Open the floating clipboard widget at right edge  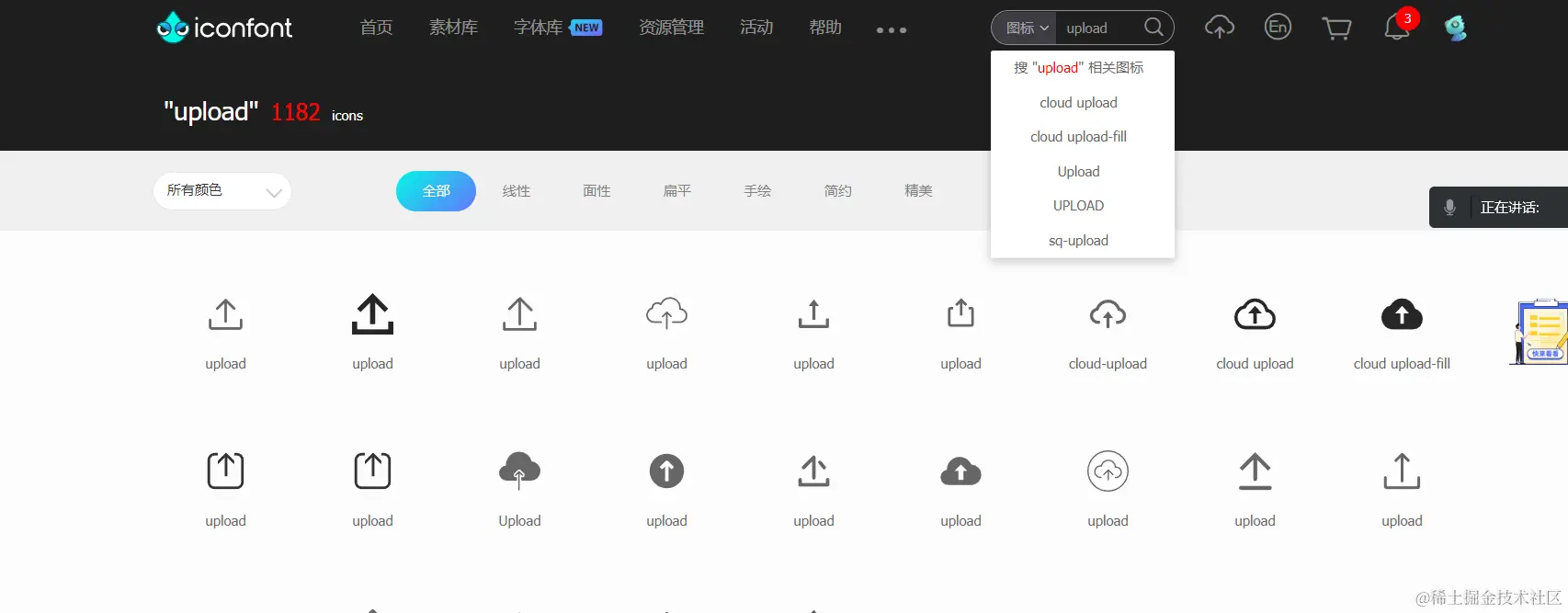(x=1539, y=332)
